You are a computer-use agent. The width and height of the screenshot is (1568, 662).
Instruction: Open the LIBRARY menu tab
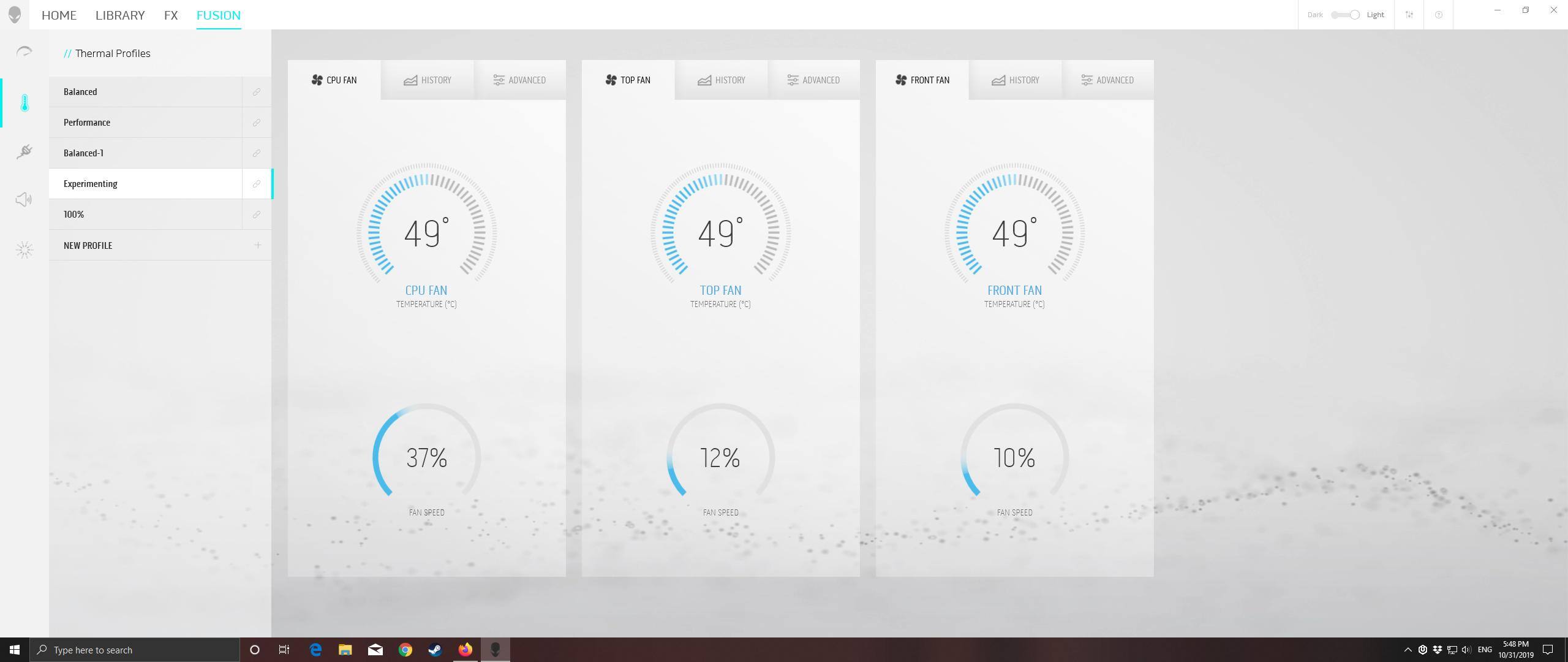click(120, 15)
